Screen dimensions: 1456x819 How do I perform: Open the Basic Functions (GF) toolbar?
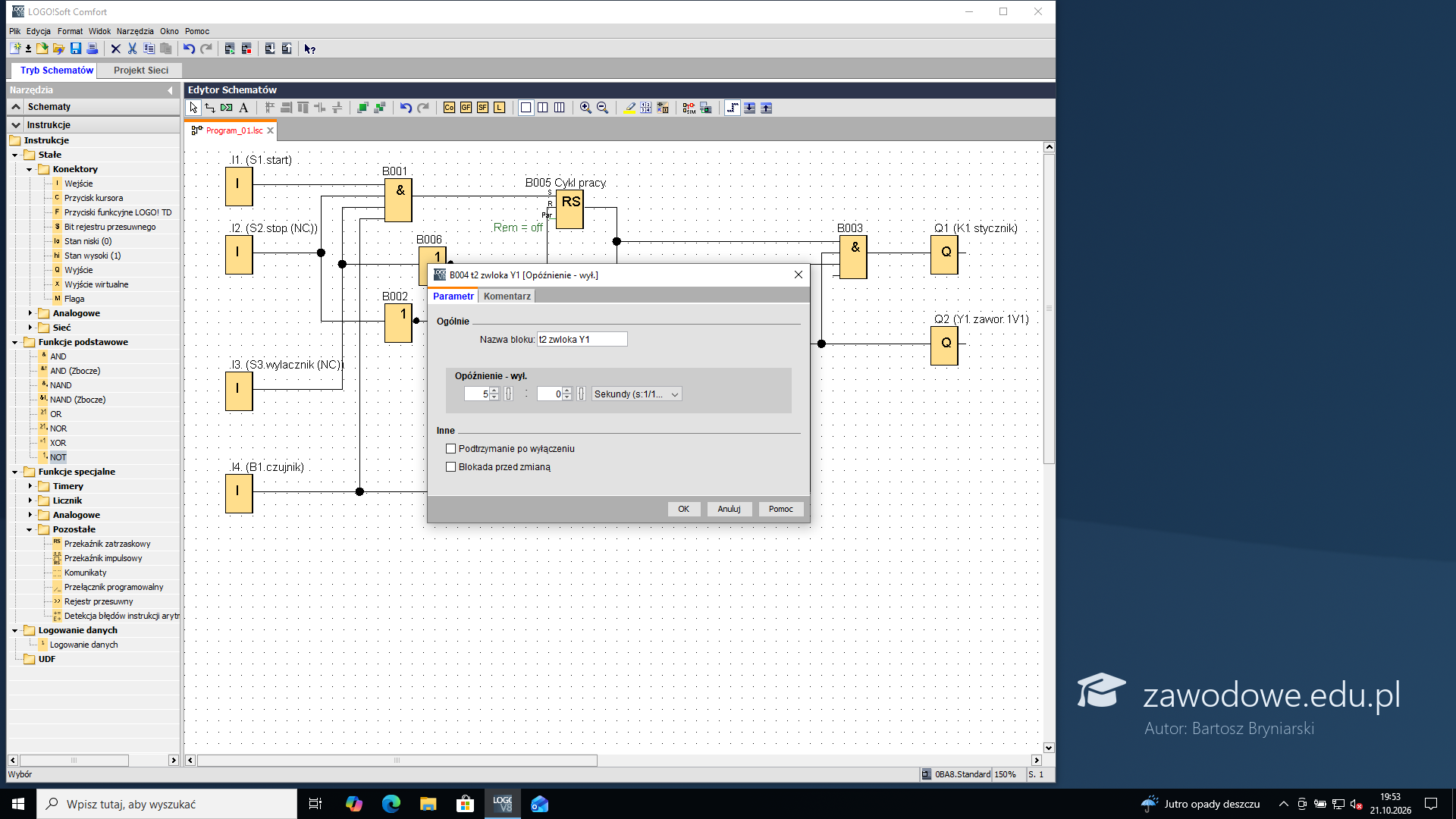click(x=466, y=108)
